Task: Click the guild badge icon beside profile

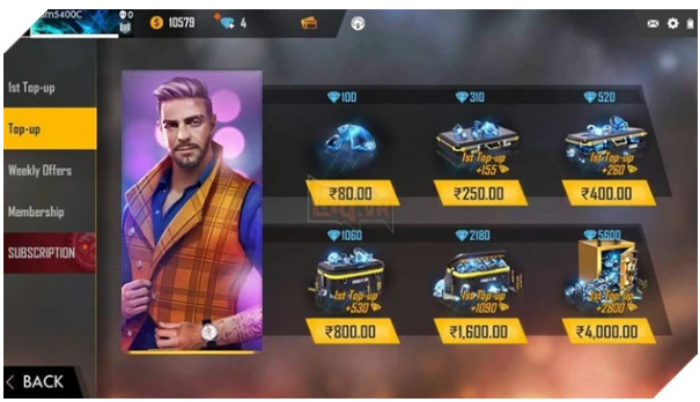Action: pyautogui.click(x=126, y=24)
